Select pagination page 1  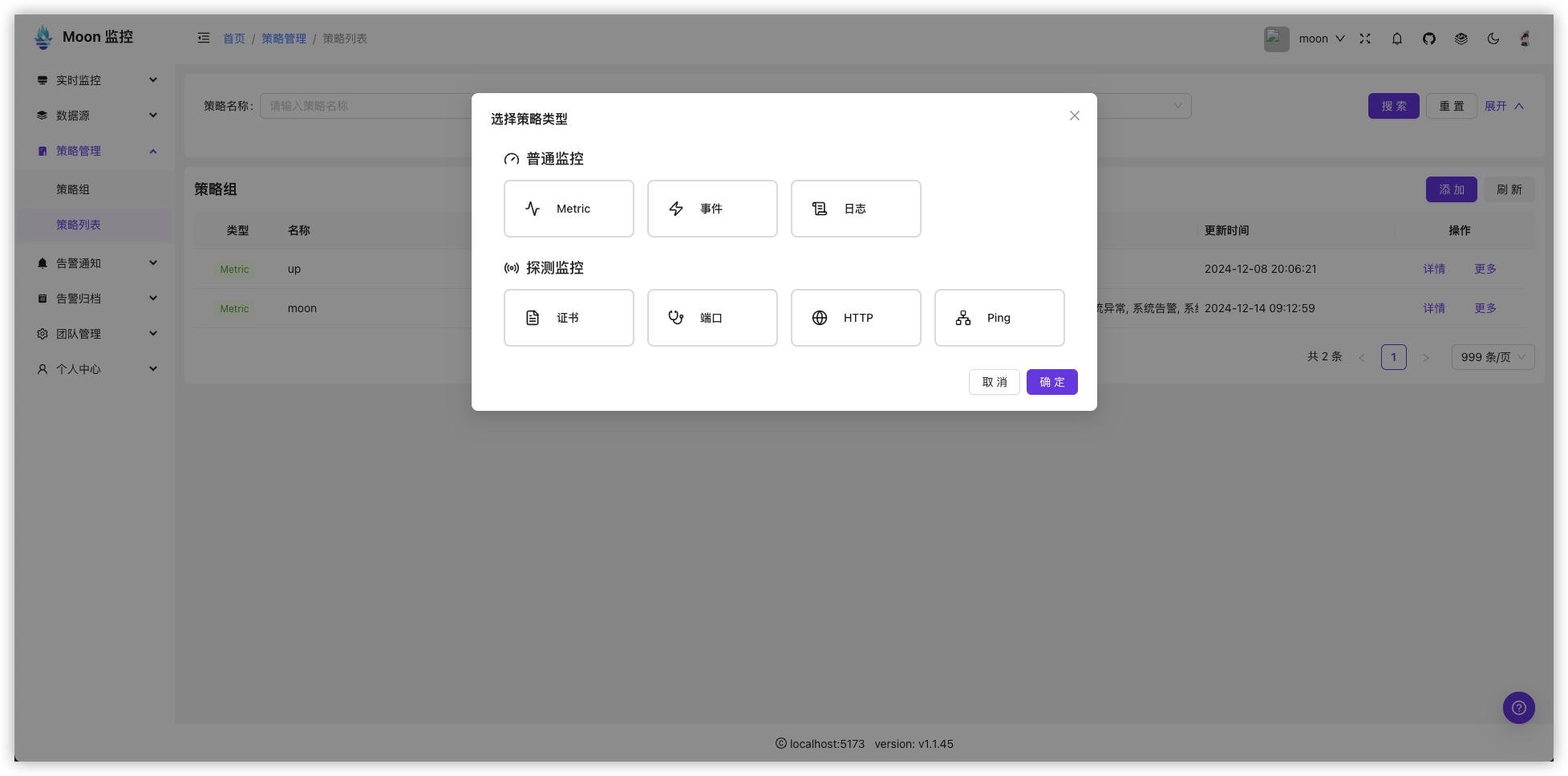point(1394,357)
